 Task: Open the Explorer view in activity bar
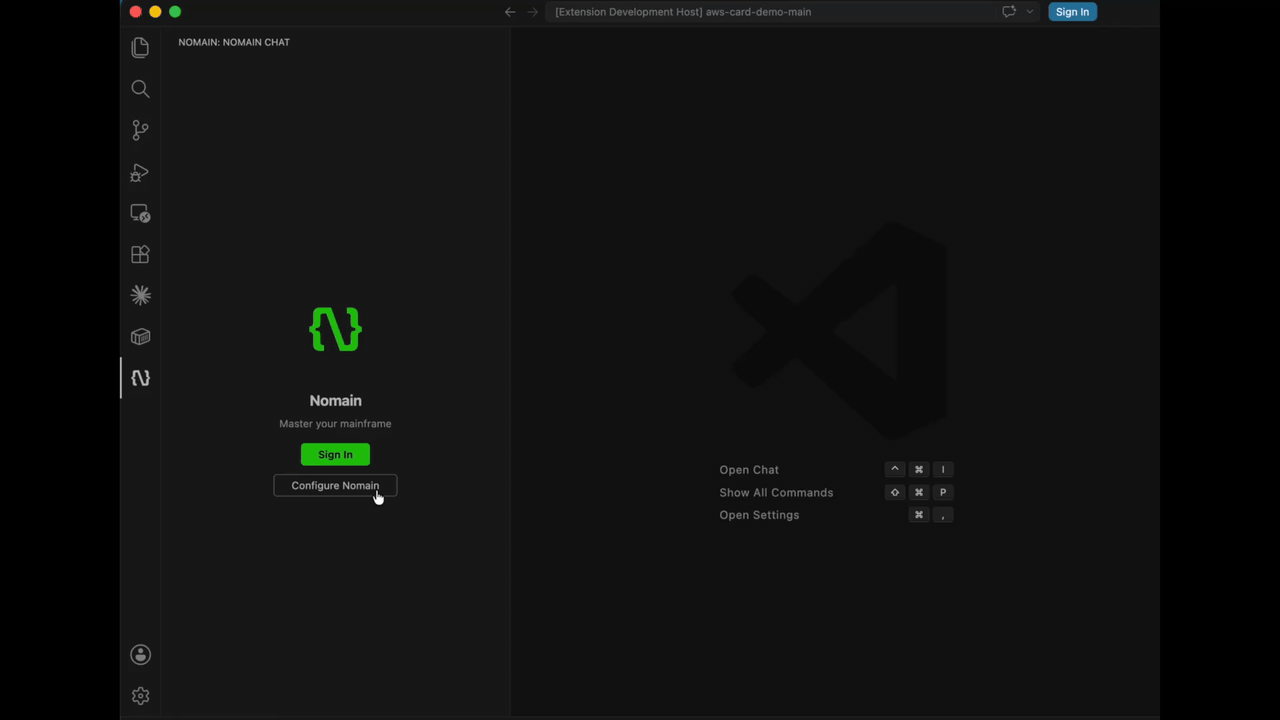pyautogui.click(x=140, y=48)
